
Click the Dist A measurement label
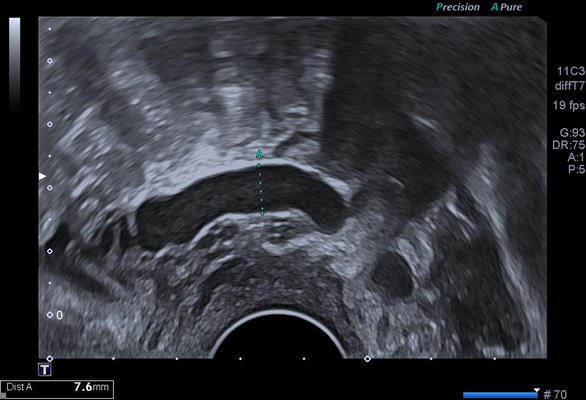pyautogui.click(x=19, y=387)
